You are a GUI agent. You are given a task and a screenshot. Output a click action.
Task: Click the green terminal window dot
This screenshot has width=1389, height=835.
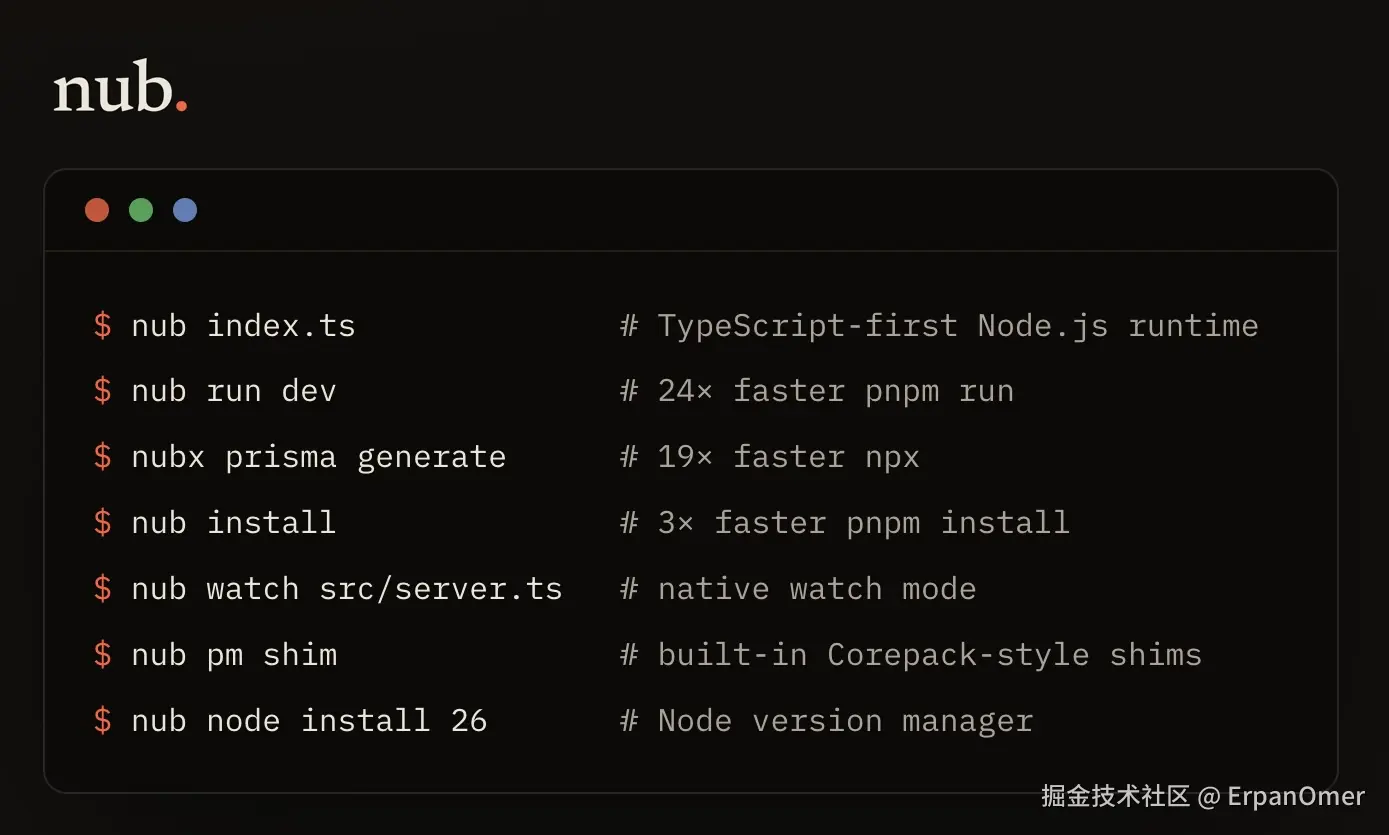tap(141, 210)
